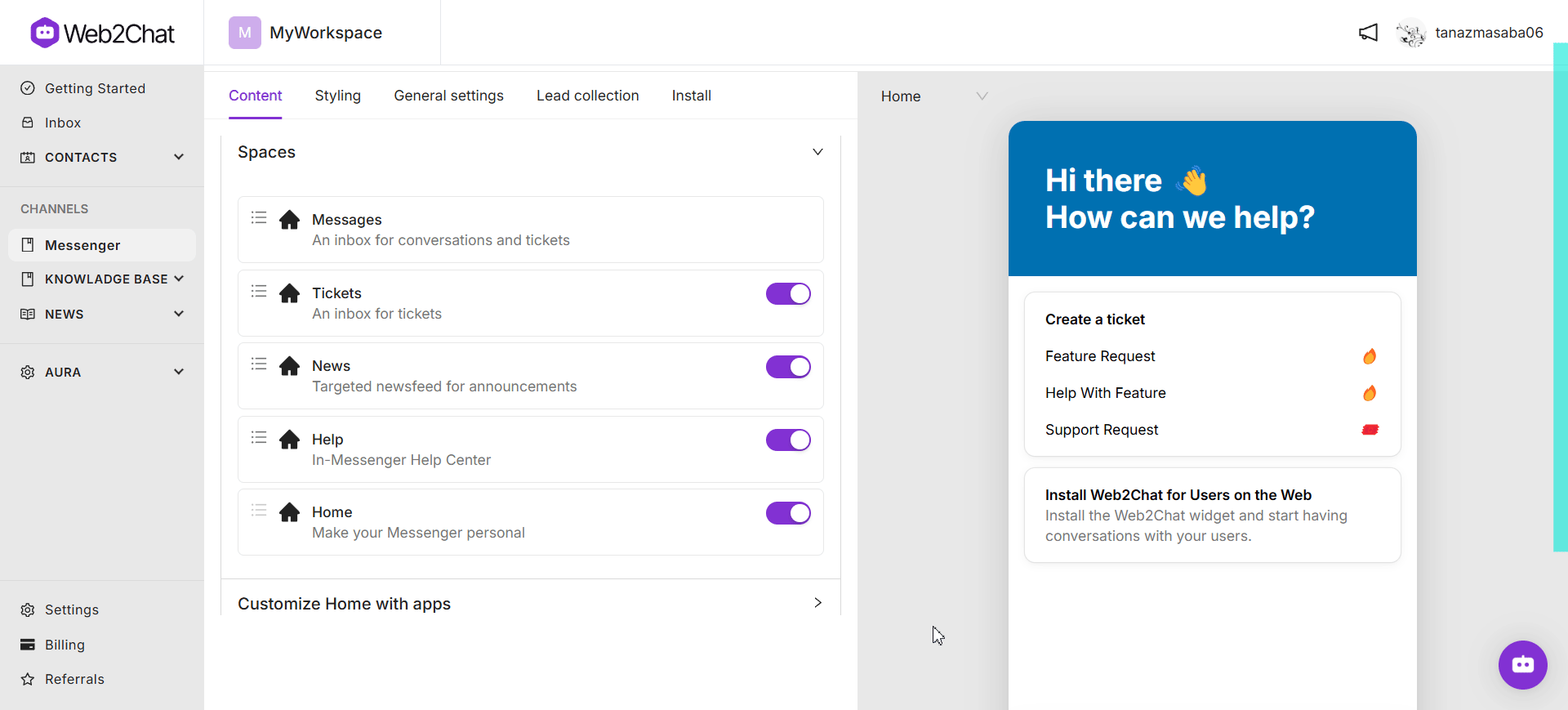Viewport: 1568px width, 710px height.
Task: Open the General settings tab
Action: pyautogui.click(x=448, y=96)
